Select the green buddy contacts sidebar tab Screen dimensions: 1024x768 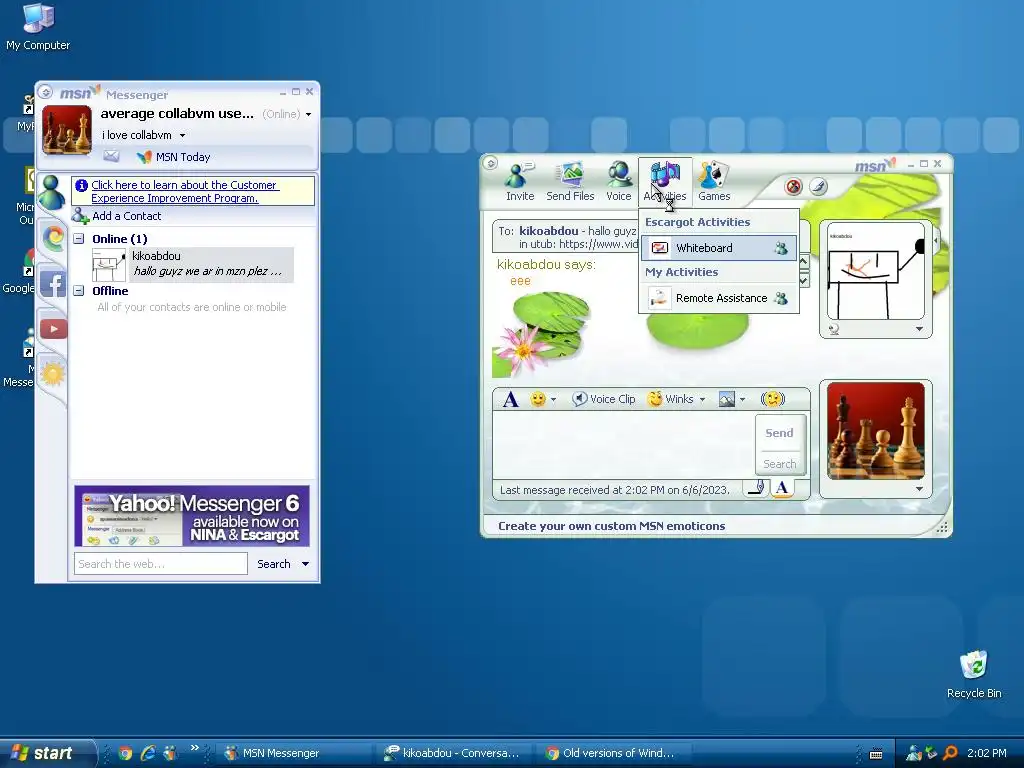[x=52, y=193]
